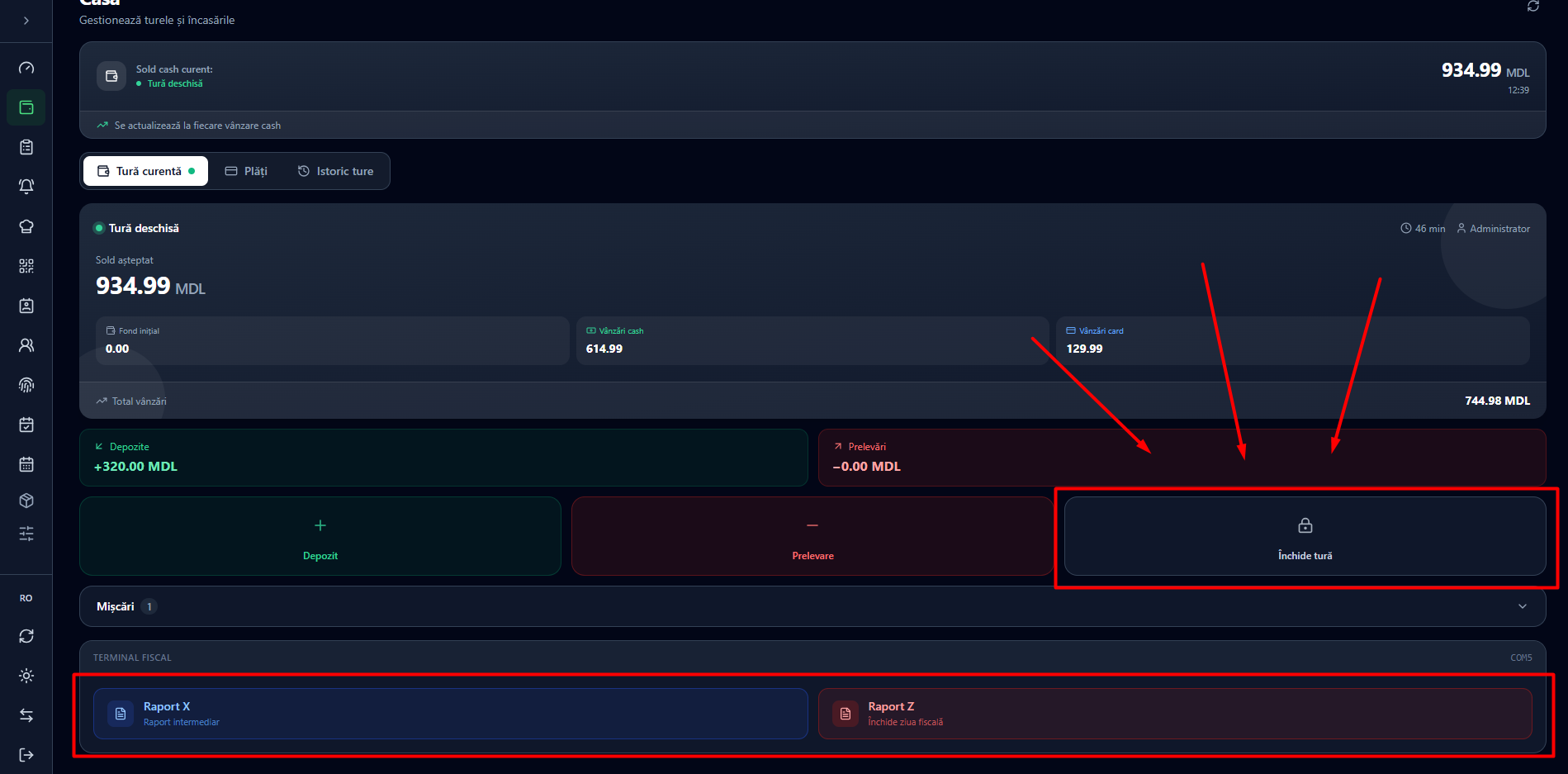Switch language with the RO selector
Screen dimensions: 1568x774
click(x=26, y=598)
